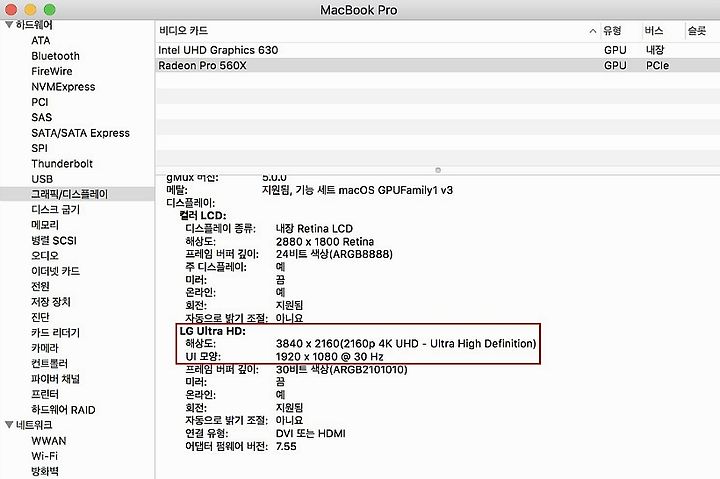
Task: Click adapter firmware version 7.55
Action: 286,446
